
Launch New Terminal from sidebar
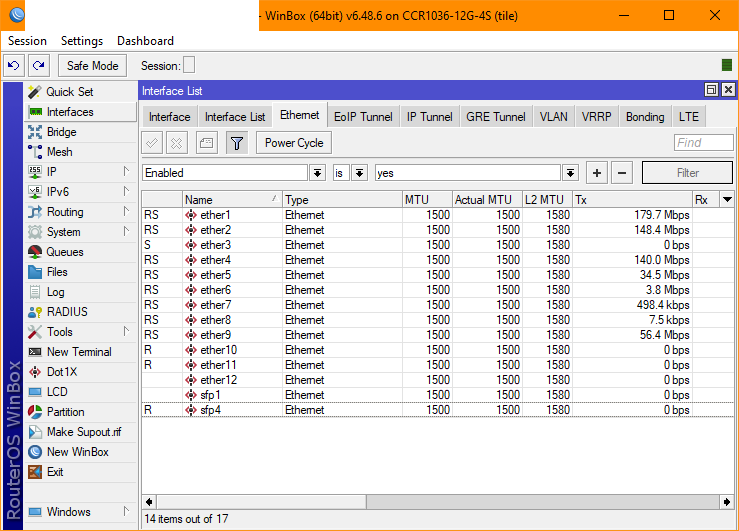[81, 352]
